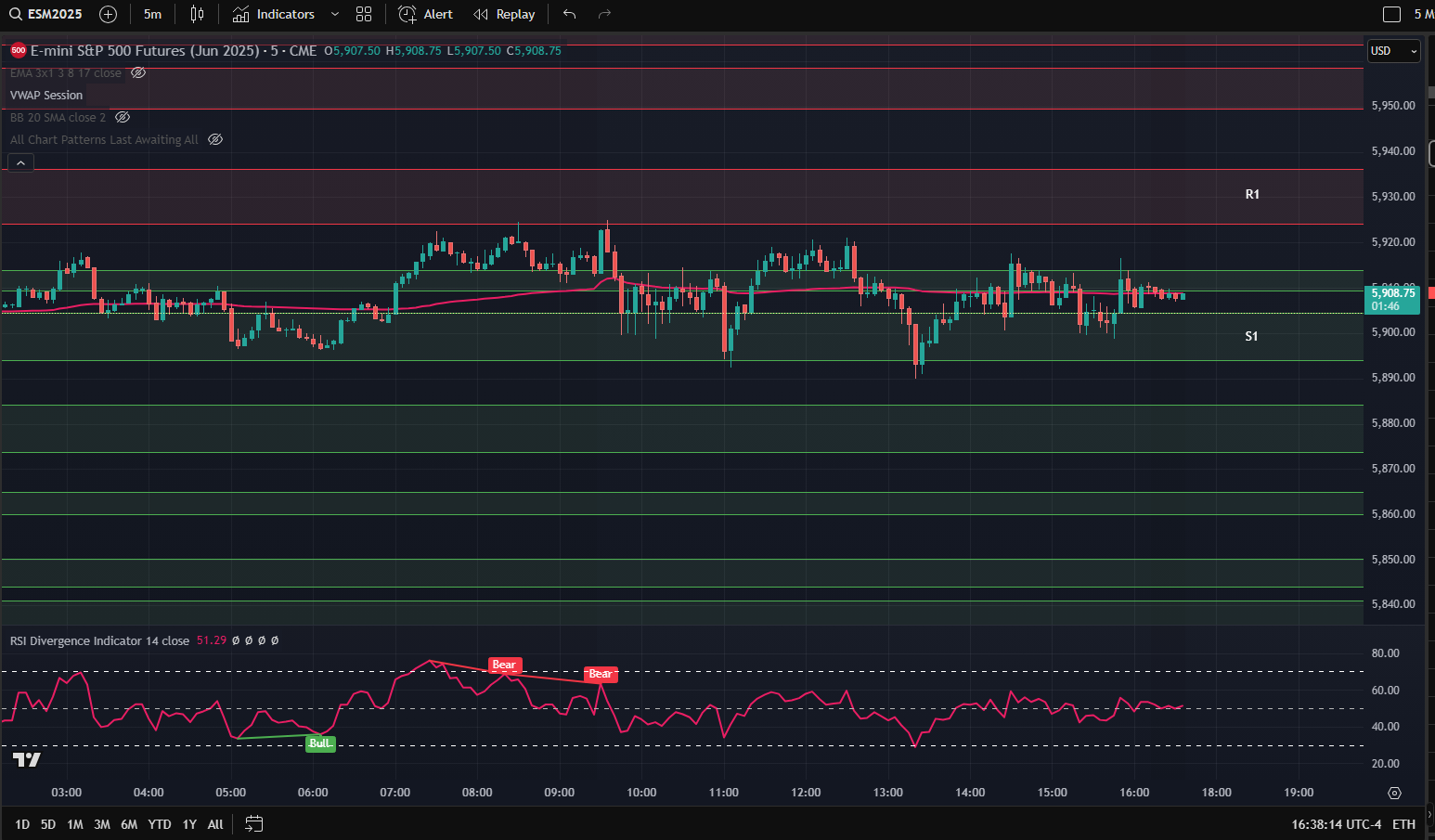Add symbol with plus icon
The image size is (1435, 840).
coord(108,14)
